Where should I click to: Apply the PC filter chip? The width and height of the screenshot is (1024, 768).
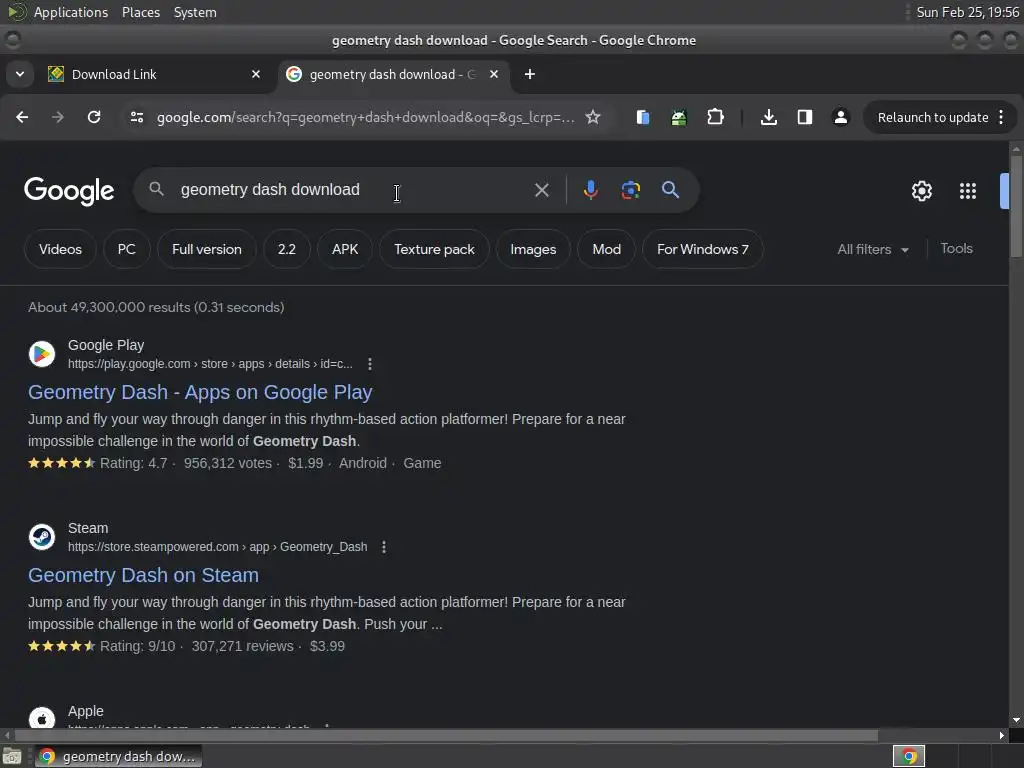click(x=127, y=249)
